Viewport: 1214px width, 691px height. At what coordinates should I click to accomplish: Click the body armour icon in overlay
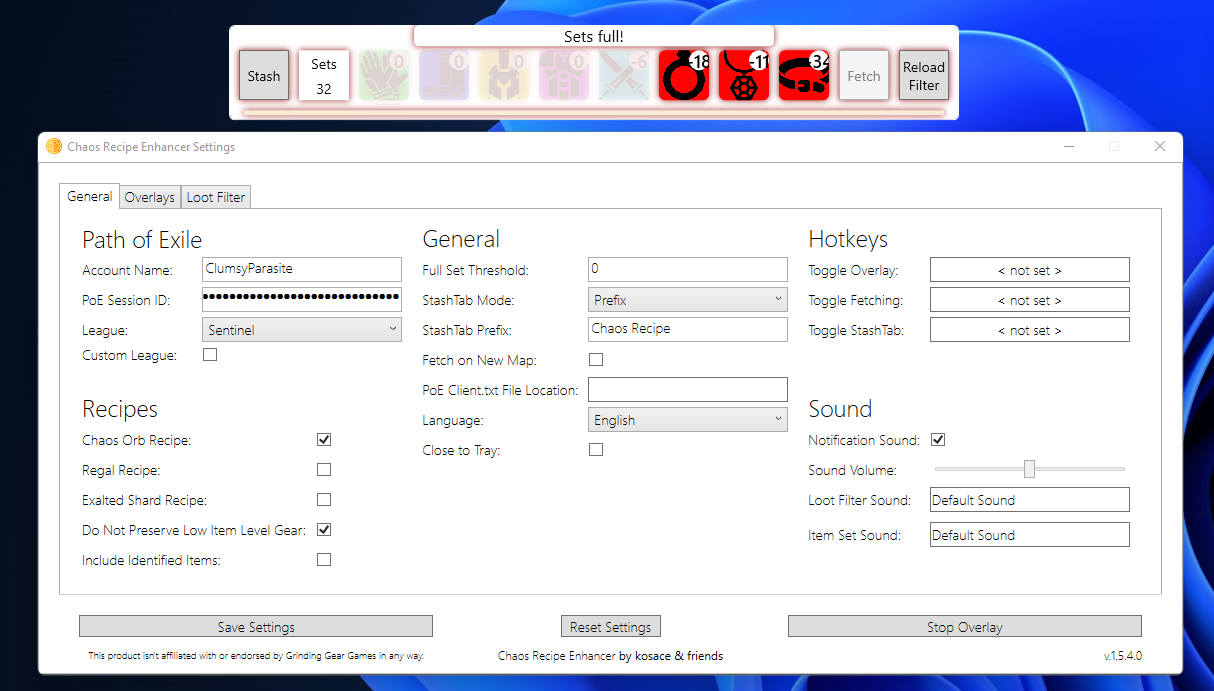(564, 75)
